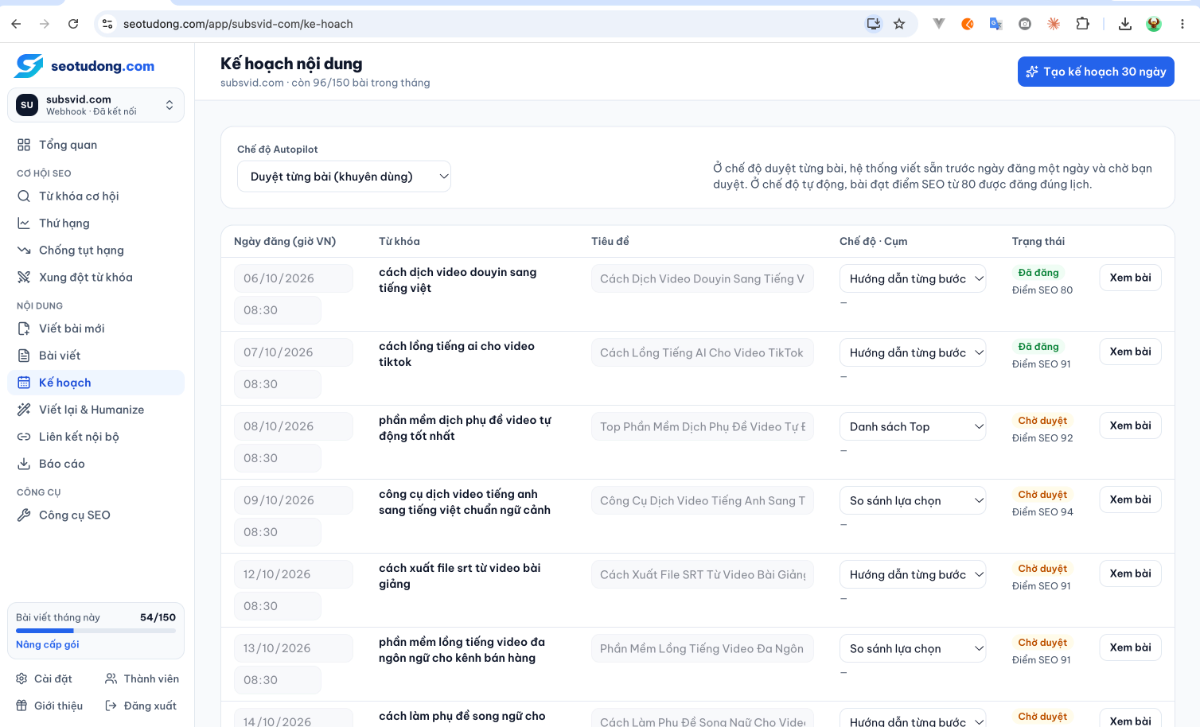Expand subsvid.com site switcher
1200x727 pixels.
click(96, 105)
